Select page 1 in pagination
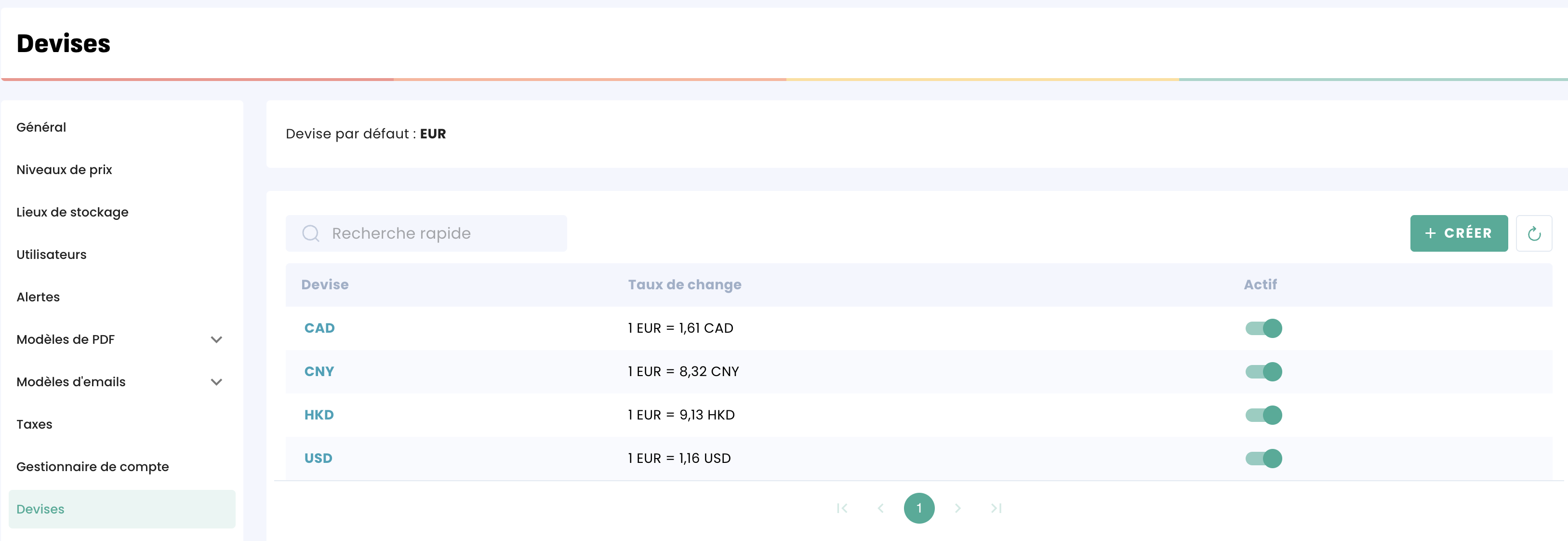Viewport: 1568px width, 541px height. pyautogui.click(x=918, y=508)
